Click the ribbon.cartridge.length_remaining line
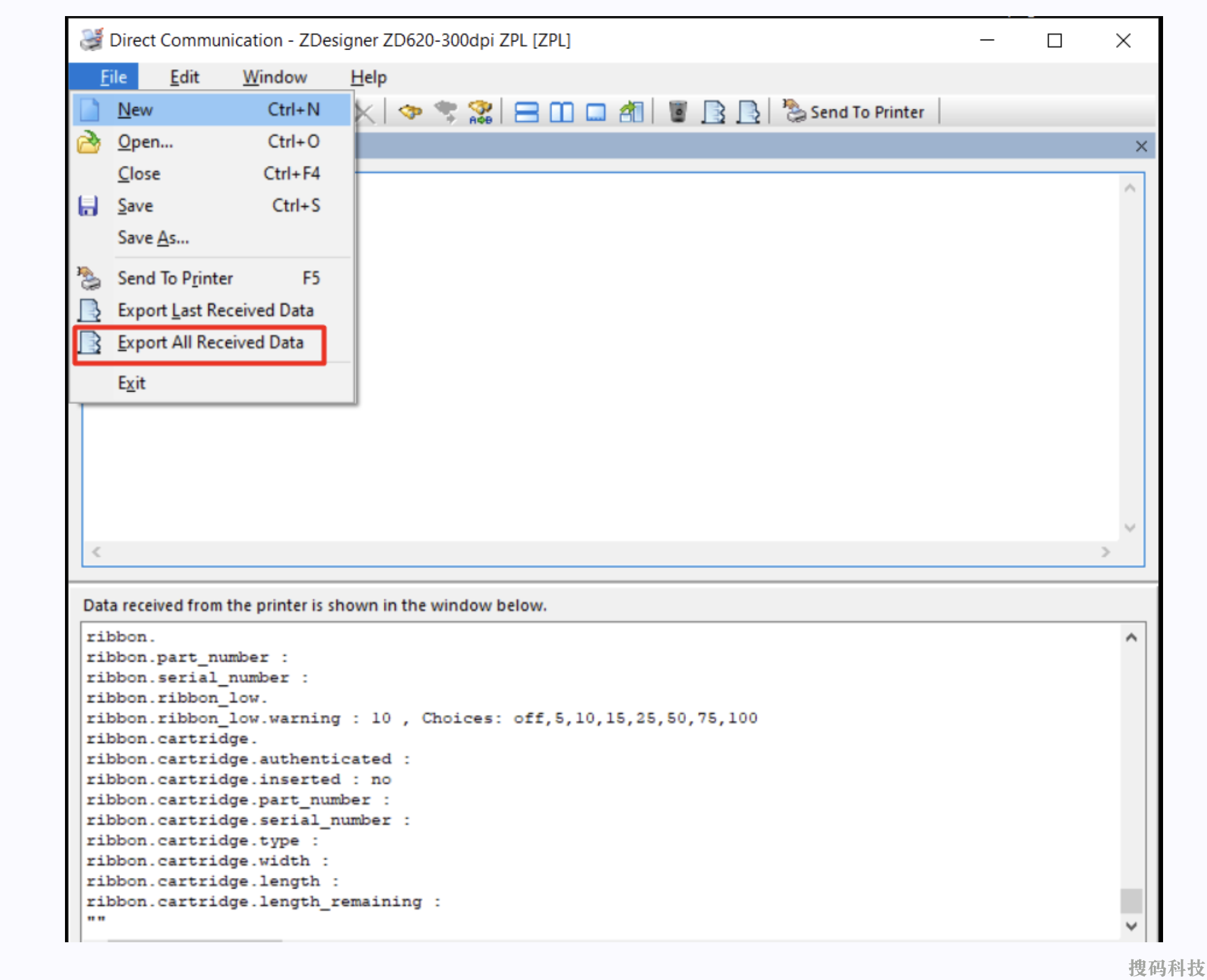 (x=264, y=902)
